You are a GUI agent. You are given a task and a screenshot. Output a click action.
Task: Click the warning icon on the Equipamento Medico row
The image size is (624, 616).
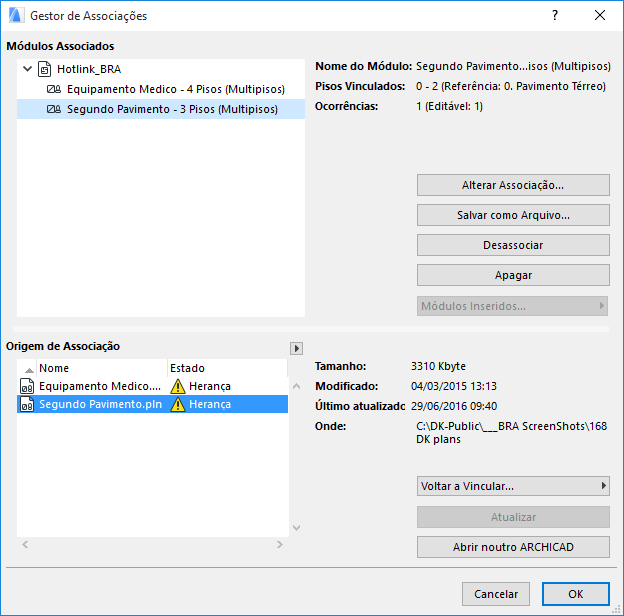[178, 386]
